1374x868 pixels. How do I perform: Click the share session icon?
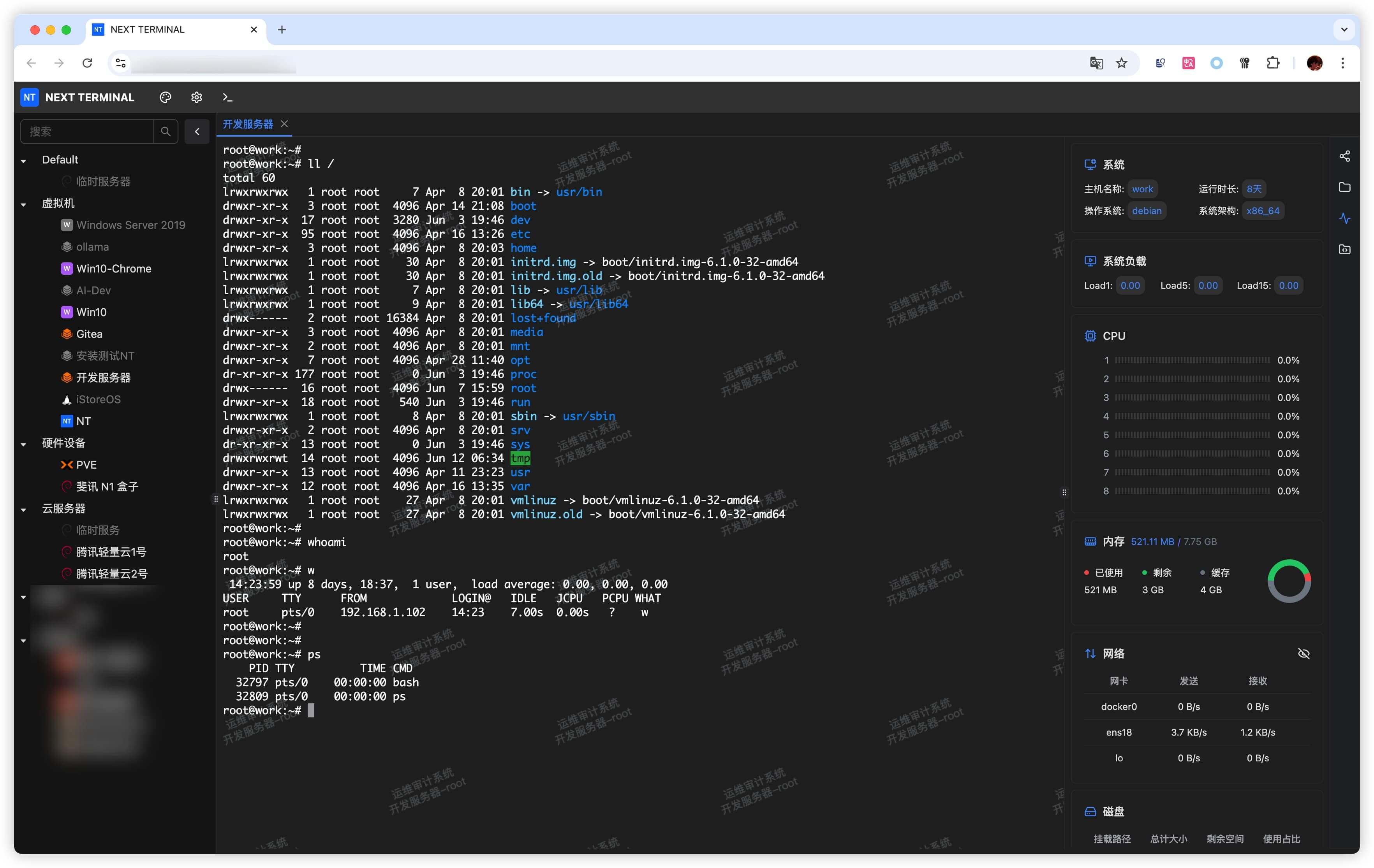[x=1344, y=156]
